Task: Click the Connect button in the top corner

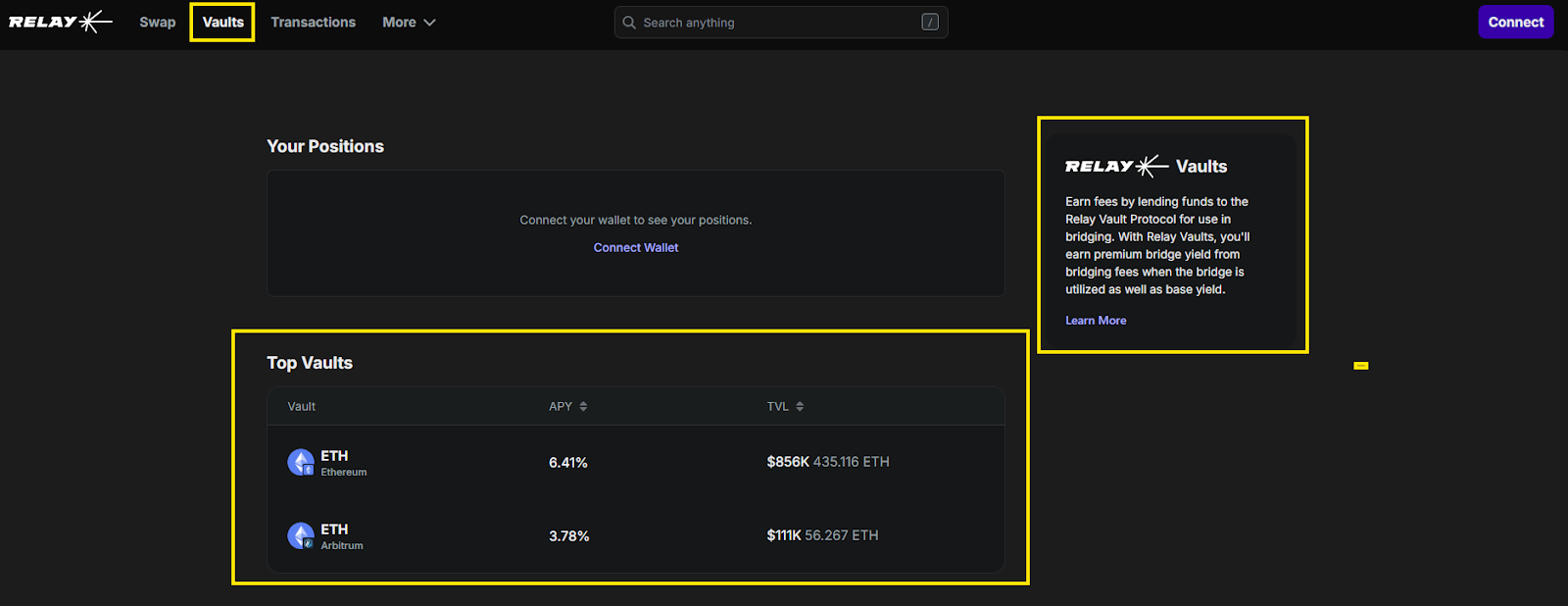Action: [1515, 22]
